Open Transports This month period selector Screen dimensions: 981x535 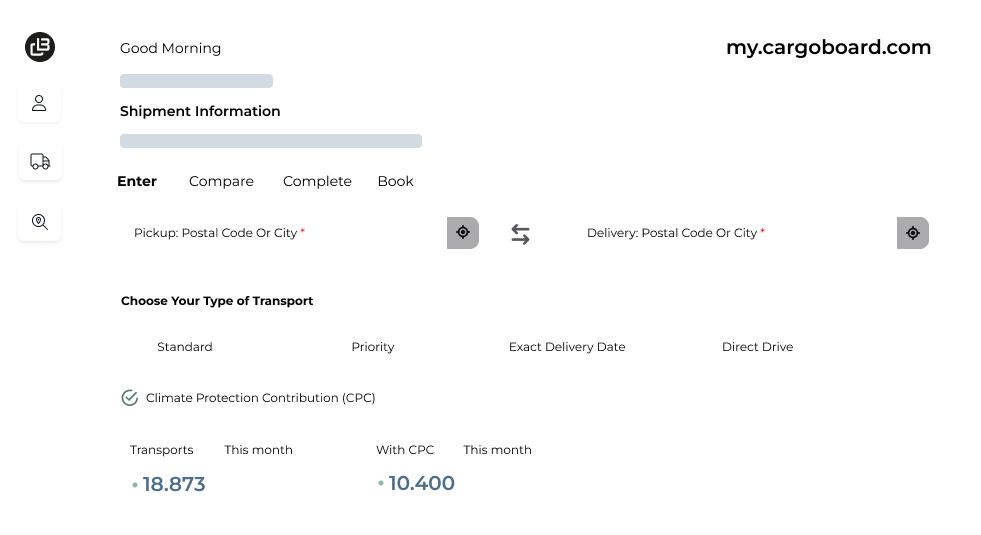[258, 450]
